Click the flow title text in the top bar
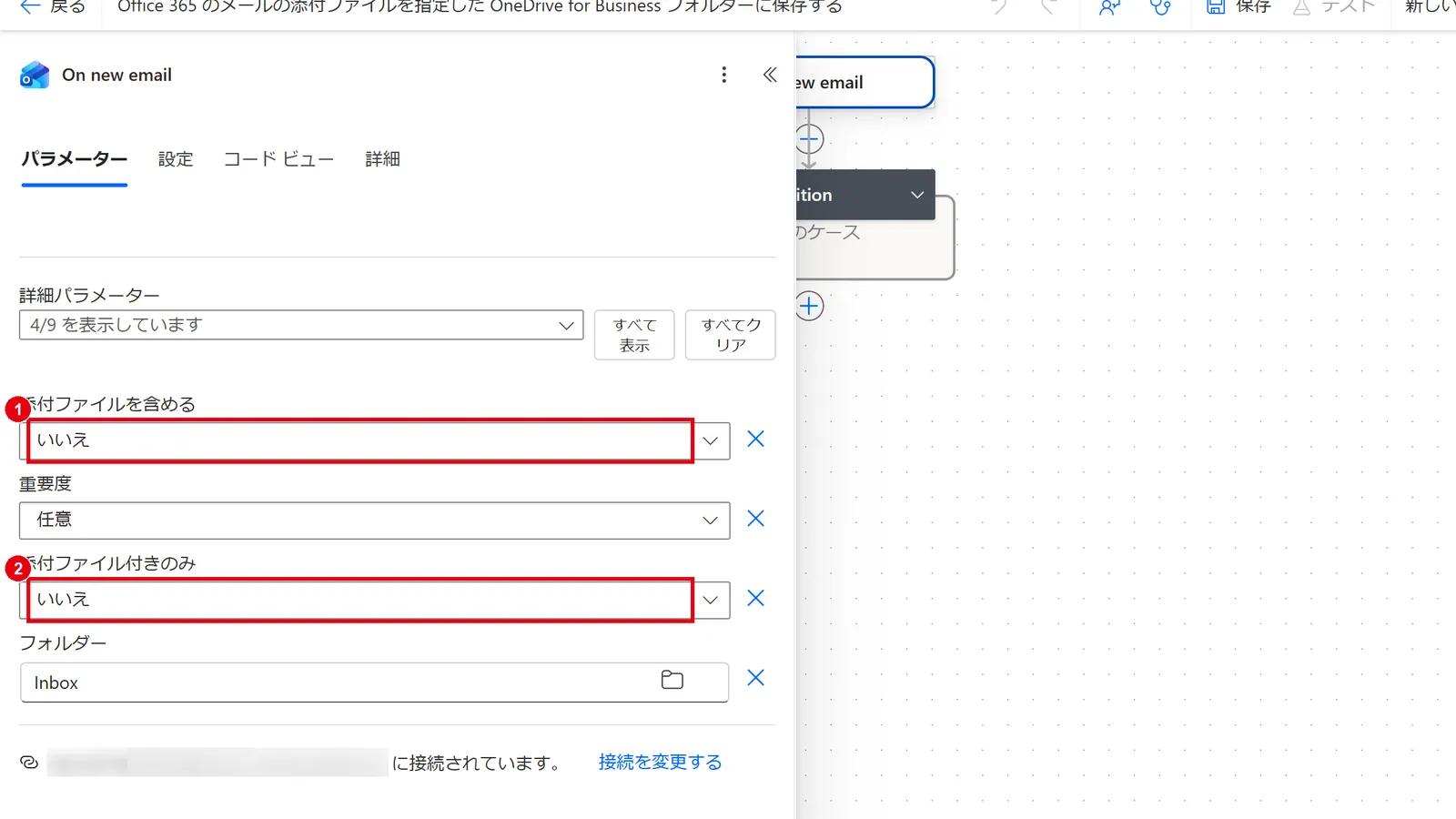The image size is (1456, 819). point(480,7)
